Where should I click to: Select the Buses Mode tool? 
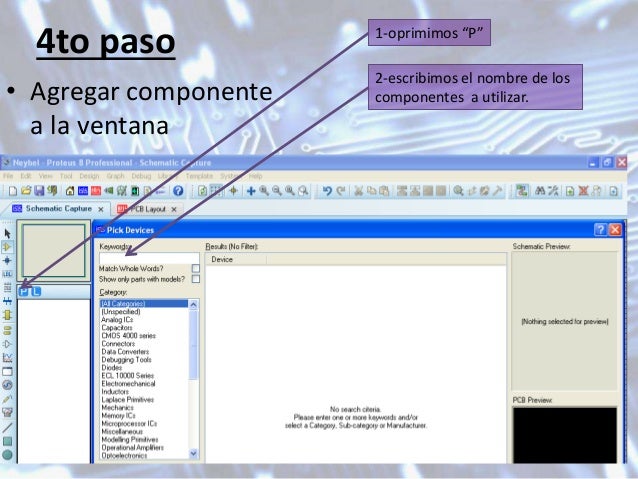pos(7,301)
